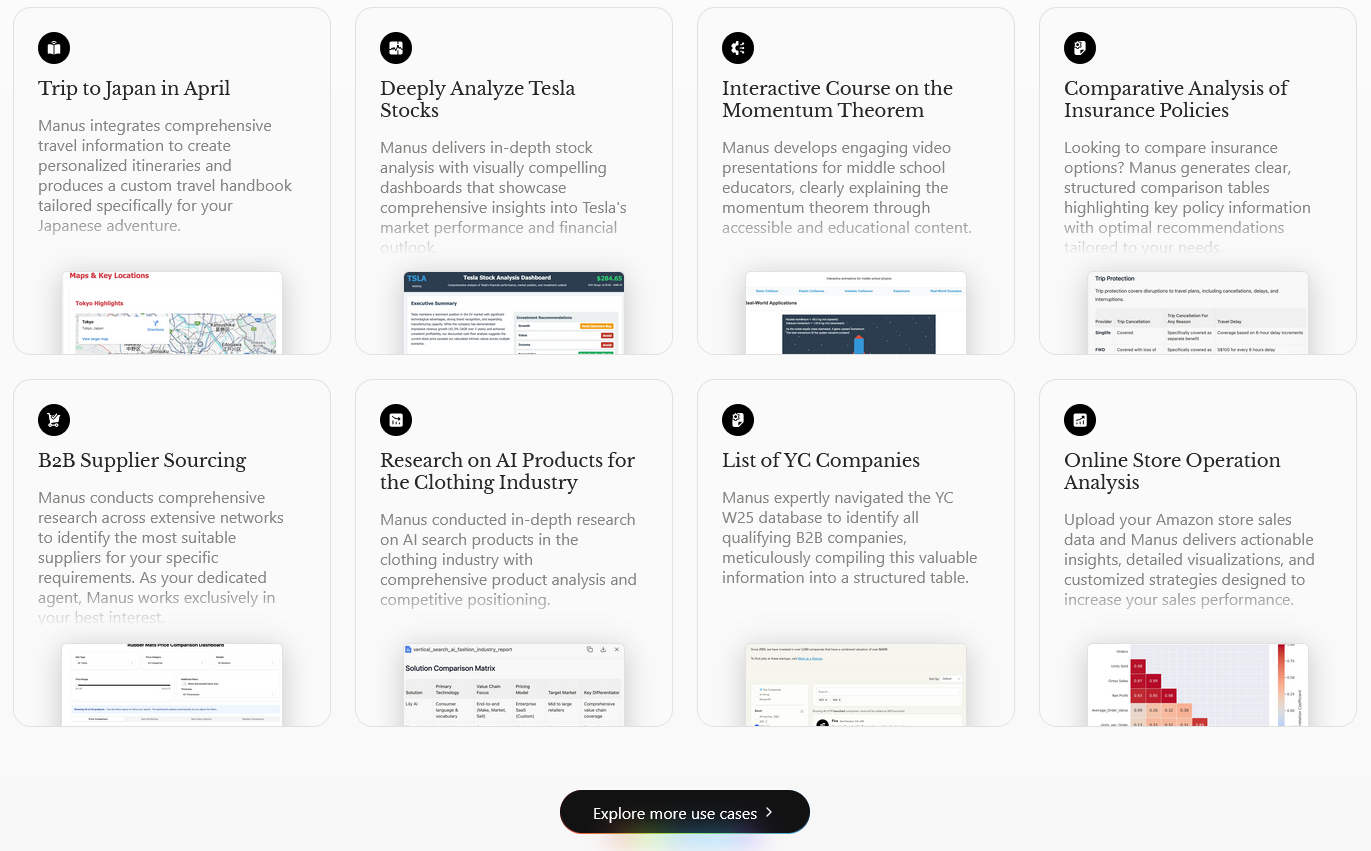This screenshot has width=1371, height=851.
Task: Click the icon above Comparative Analysis of Insurance
Action: click(1080, 48)
